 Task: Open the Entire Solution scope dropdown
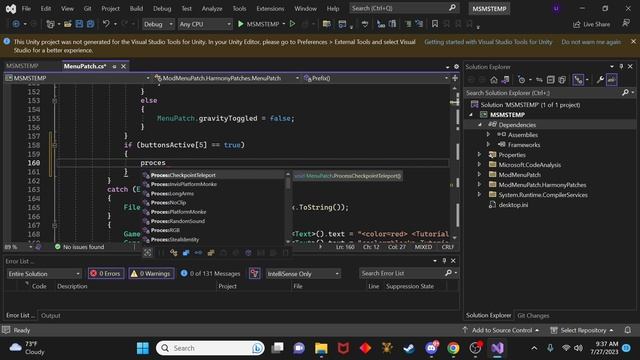(44, 273)
